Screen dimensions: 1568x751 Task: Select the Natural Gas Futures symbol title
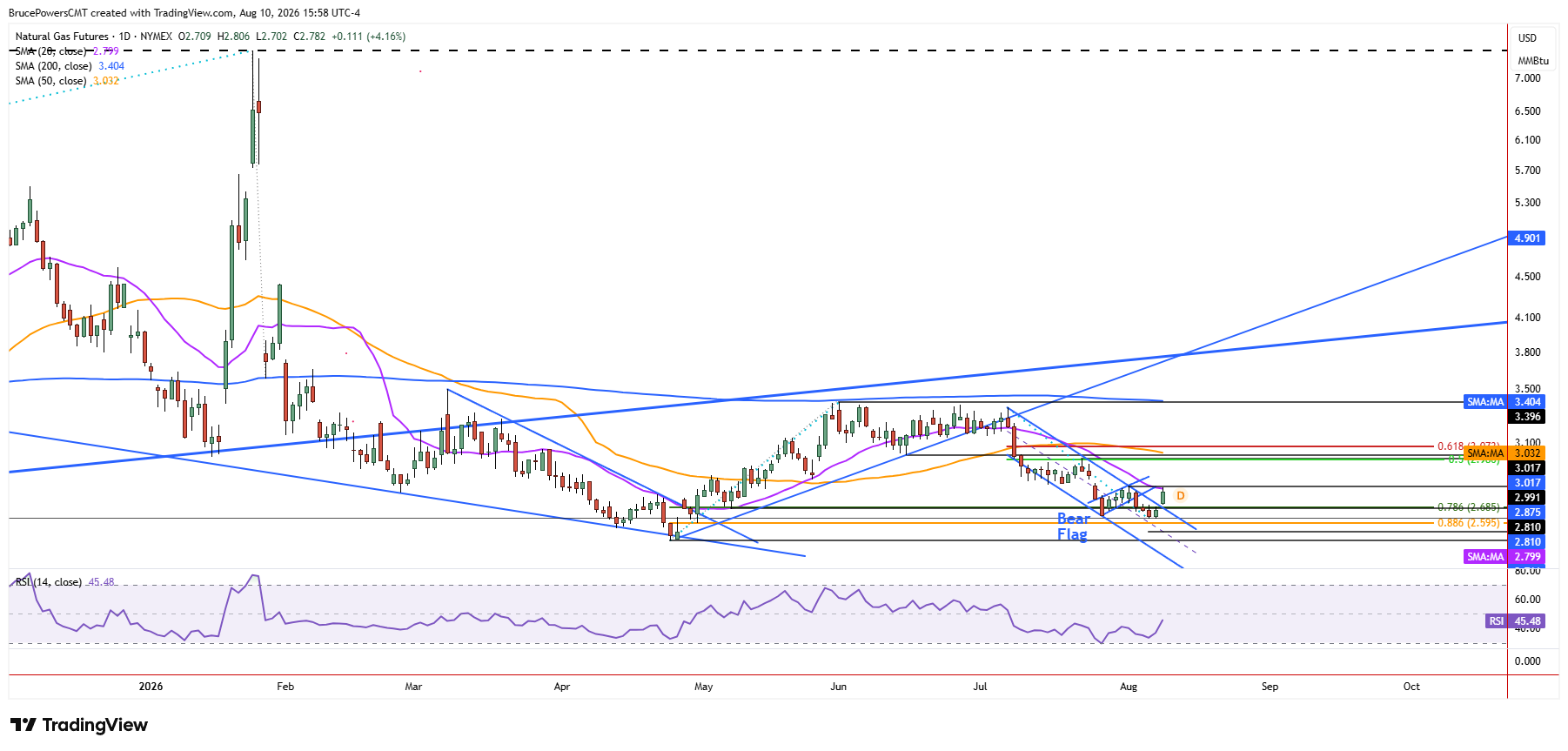pyautogui.click(x=62, y=37)
